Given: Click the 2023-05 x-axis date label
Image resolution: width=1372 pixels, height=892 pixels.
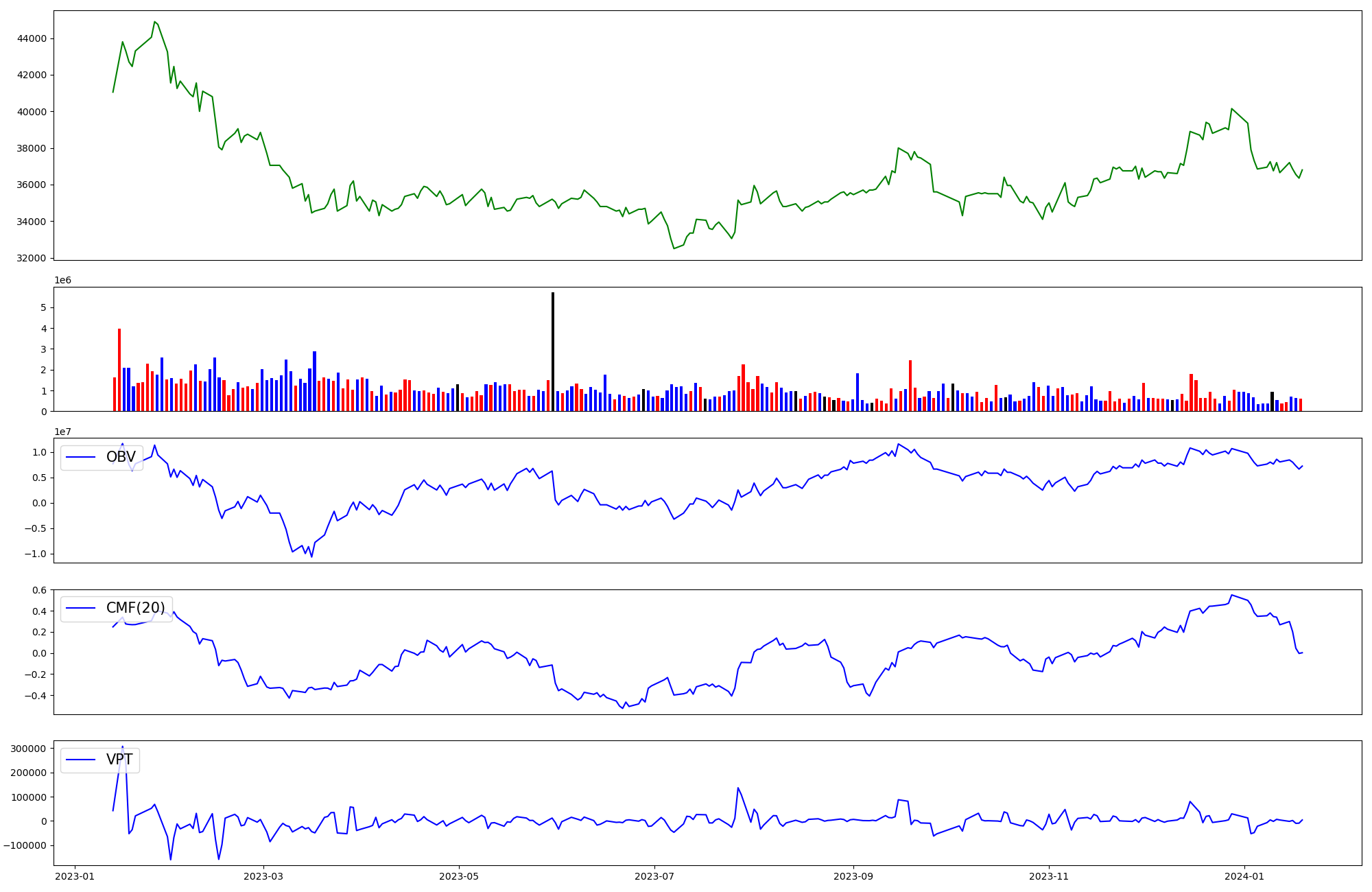Looking at the screenshot, I should pos(459,876).
